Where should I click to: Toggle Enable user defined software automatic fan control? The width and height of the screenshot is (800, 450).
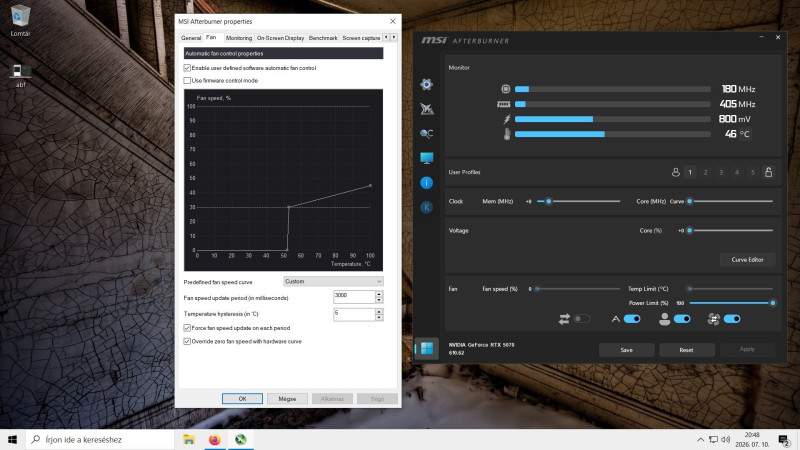pyautogui.click(x=187, y=68)
